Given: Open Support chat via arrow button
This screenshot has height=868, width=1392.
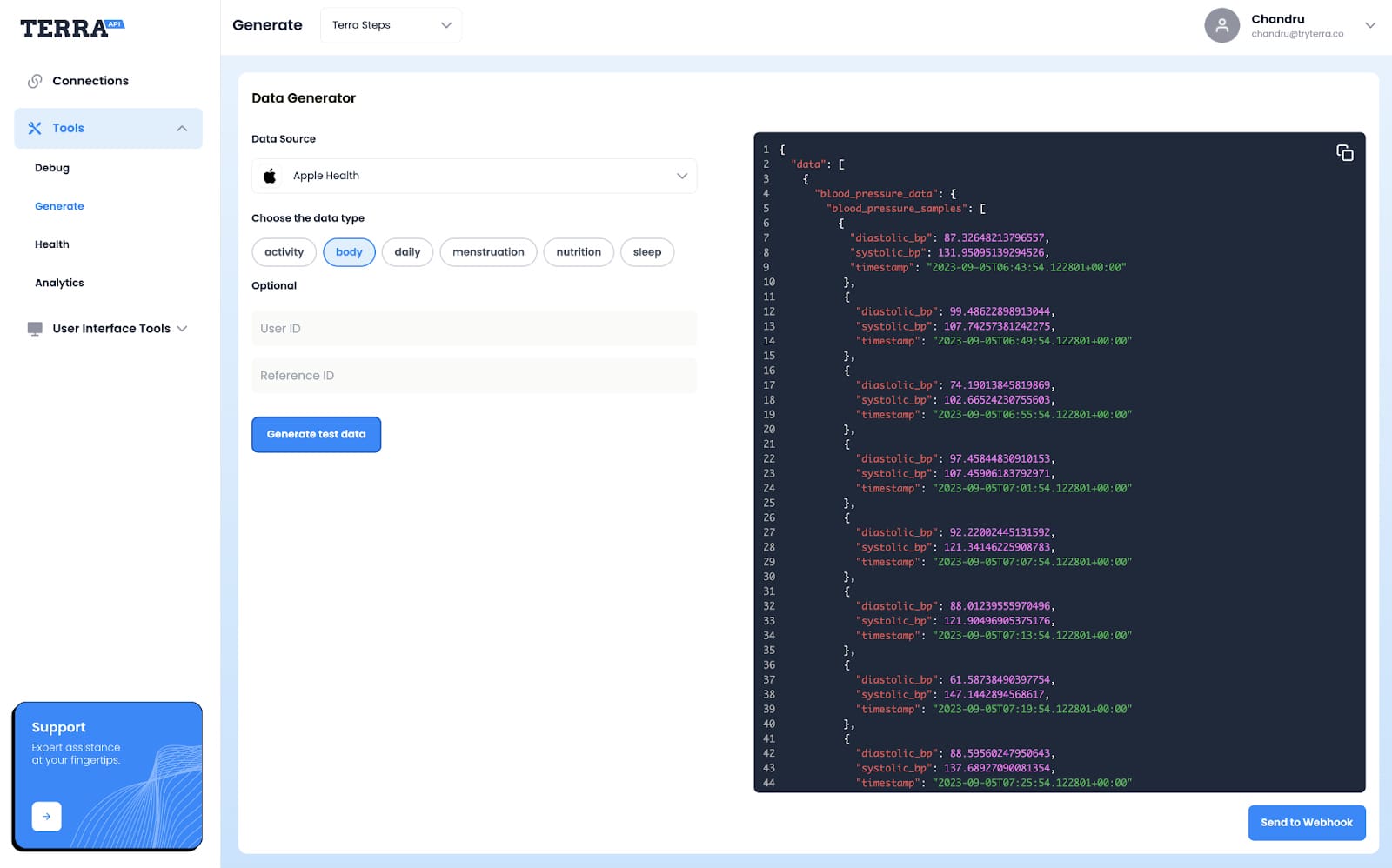Looking at the screenshot, I should [46, 816].
